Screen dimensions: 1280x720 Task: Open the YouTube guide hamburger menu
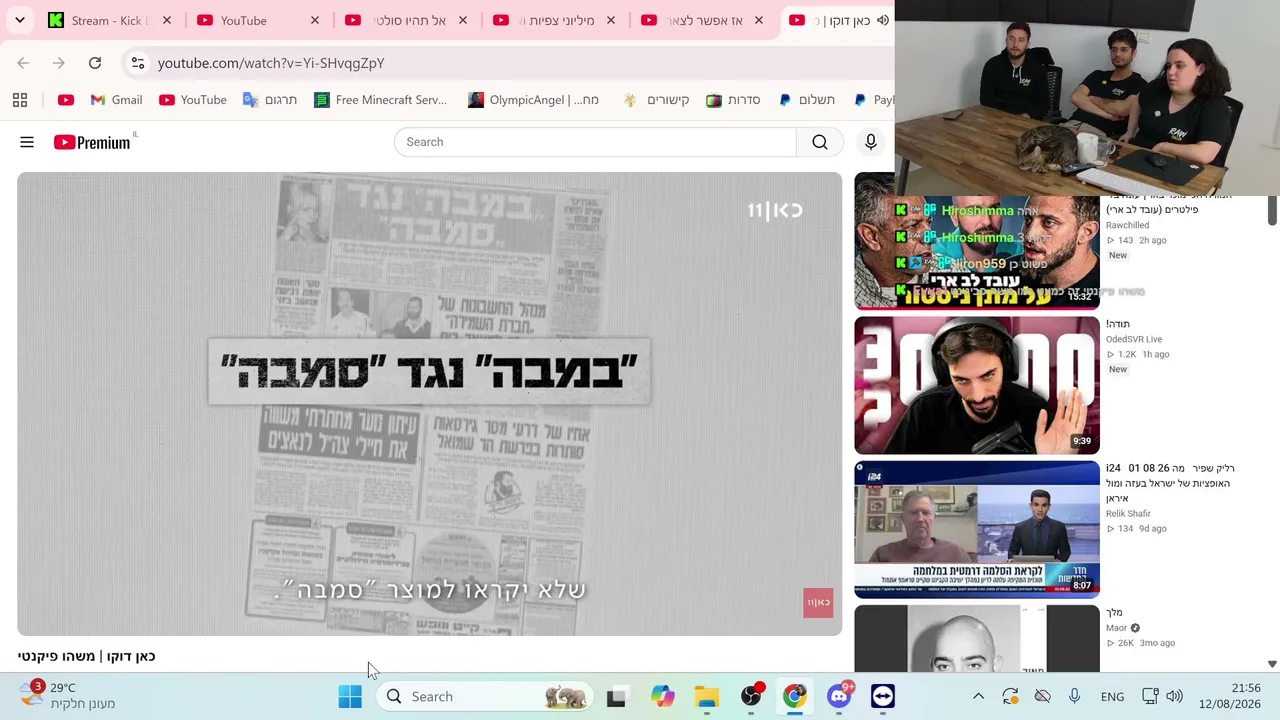click(27, 142)
